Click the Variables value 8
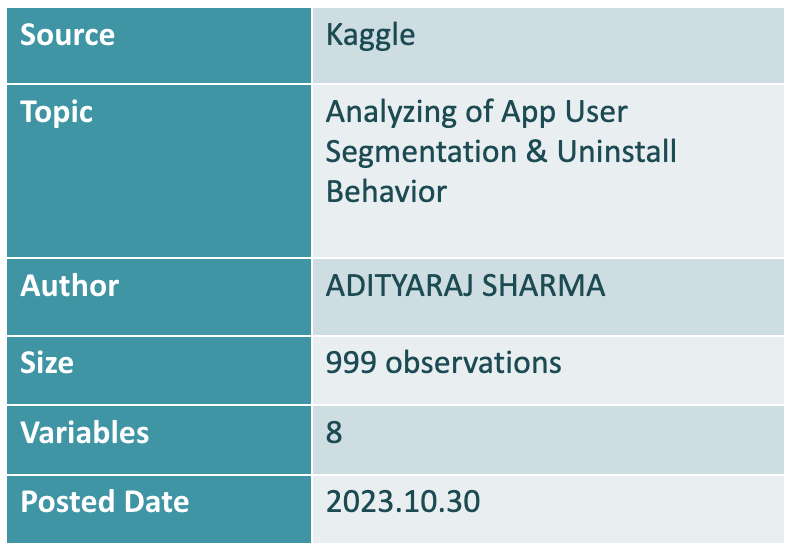This screenshot has height=548, width=790. pyautogui.click(x=334, y=433)
